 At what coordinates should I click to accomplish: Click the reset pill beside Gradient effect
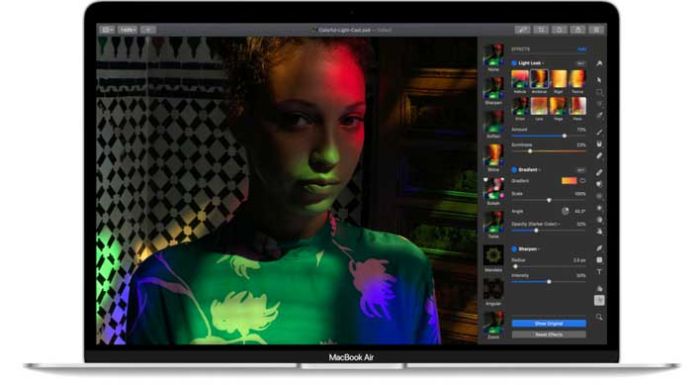(580, 170)
